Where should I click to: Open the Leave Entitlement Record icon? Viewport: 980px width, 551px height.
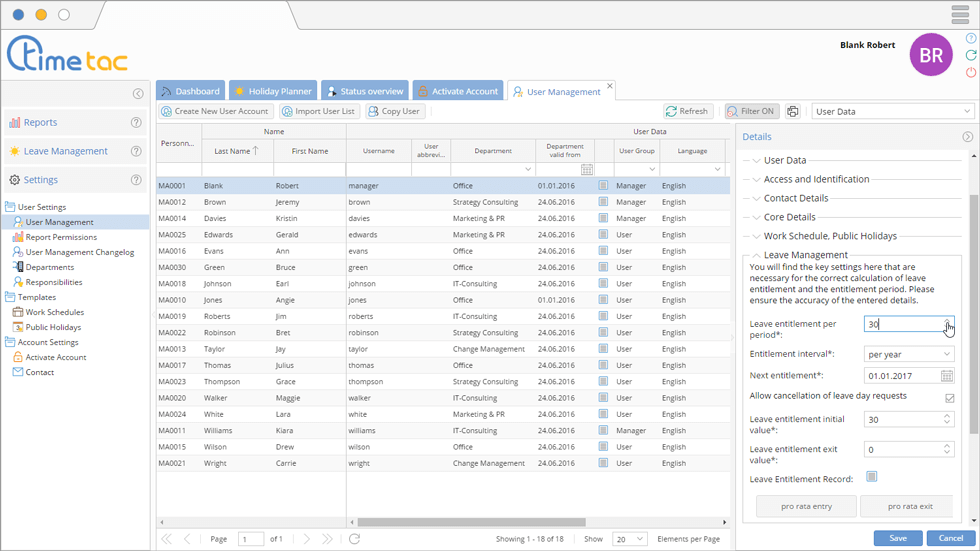[872, 477]
